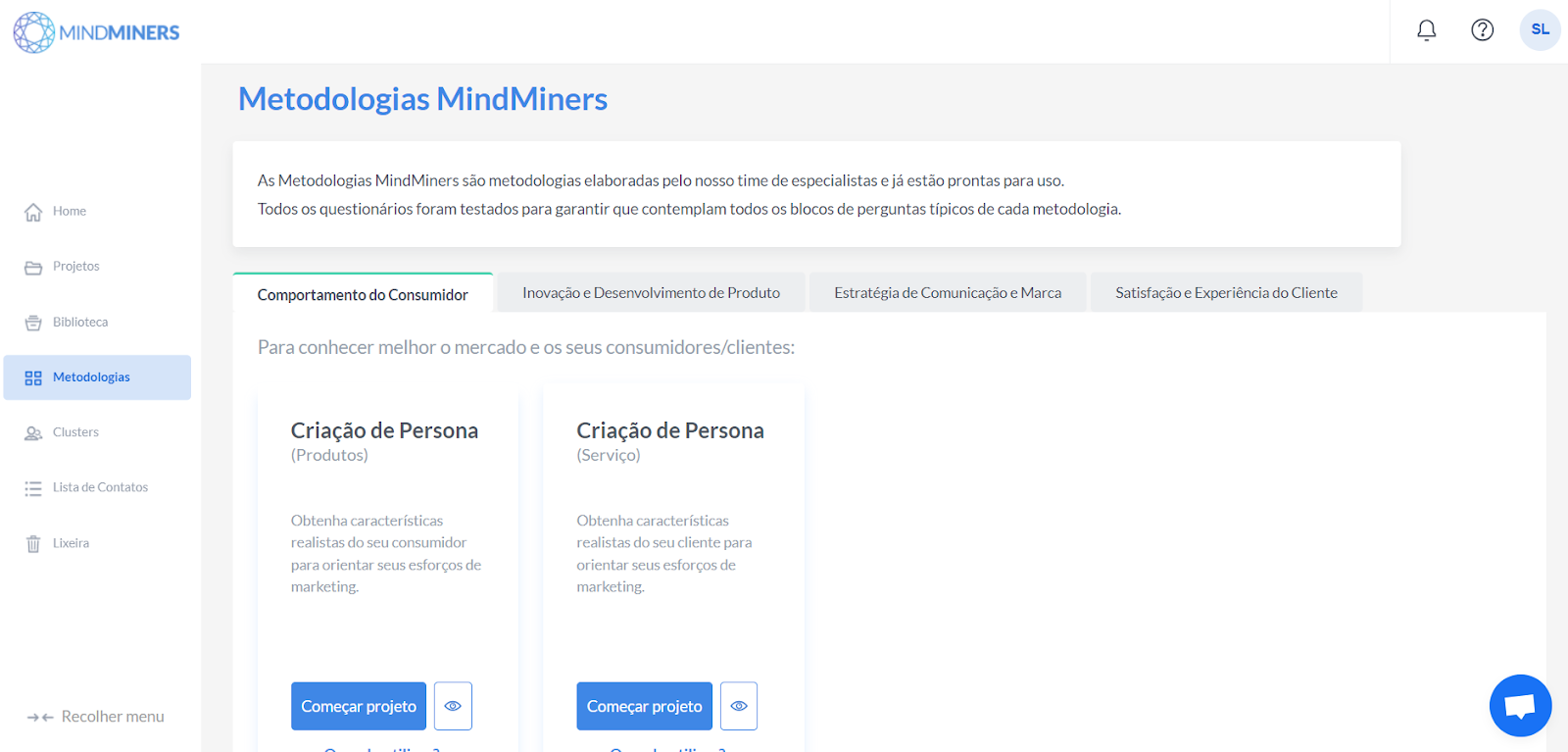Start project for Criação de Persona (Produtos)
This screenshot has width=1568, height=752.
359,706
